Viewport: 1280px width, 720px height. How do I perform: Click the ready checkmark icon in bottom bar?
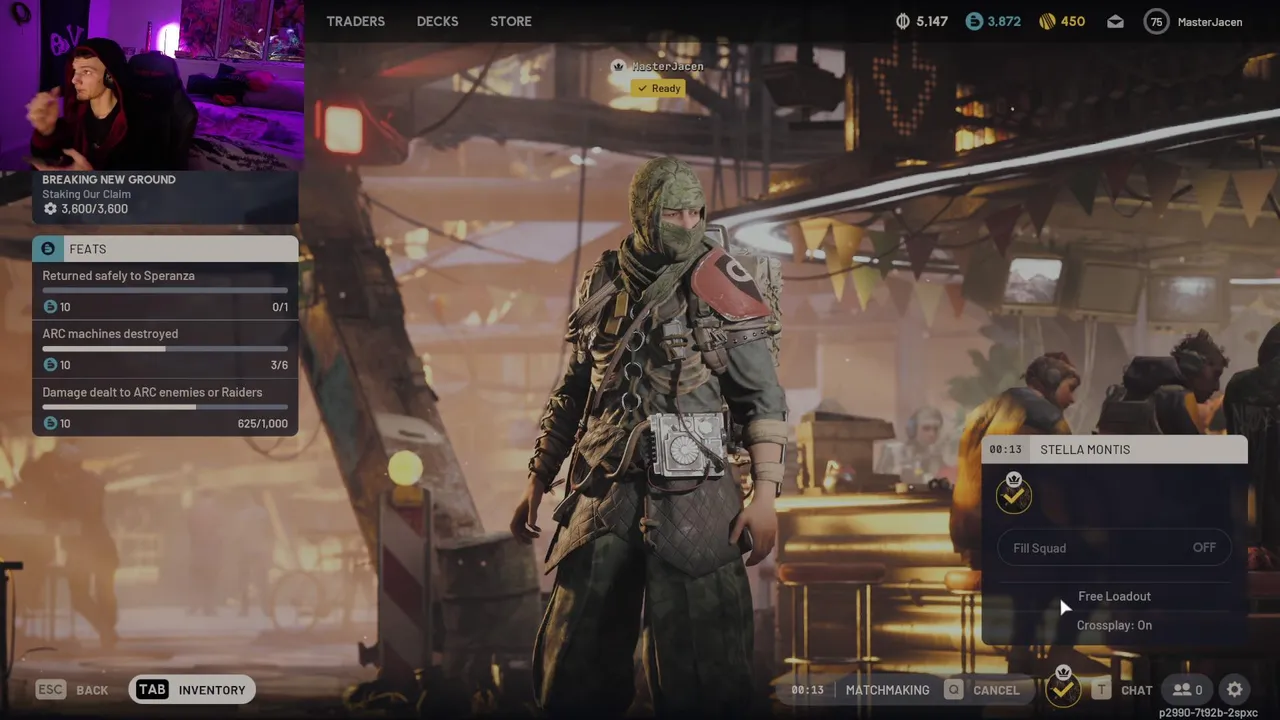[x=1063, y=688]
